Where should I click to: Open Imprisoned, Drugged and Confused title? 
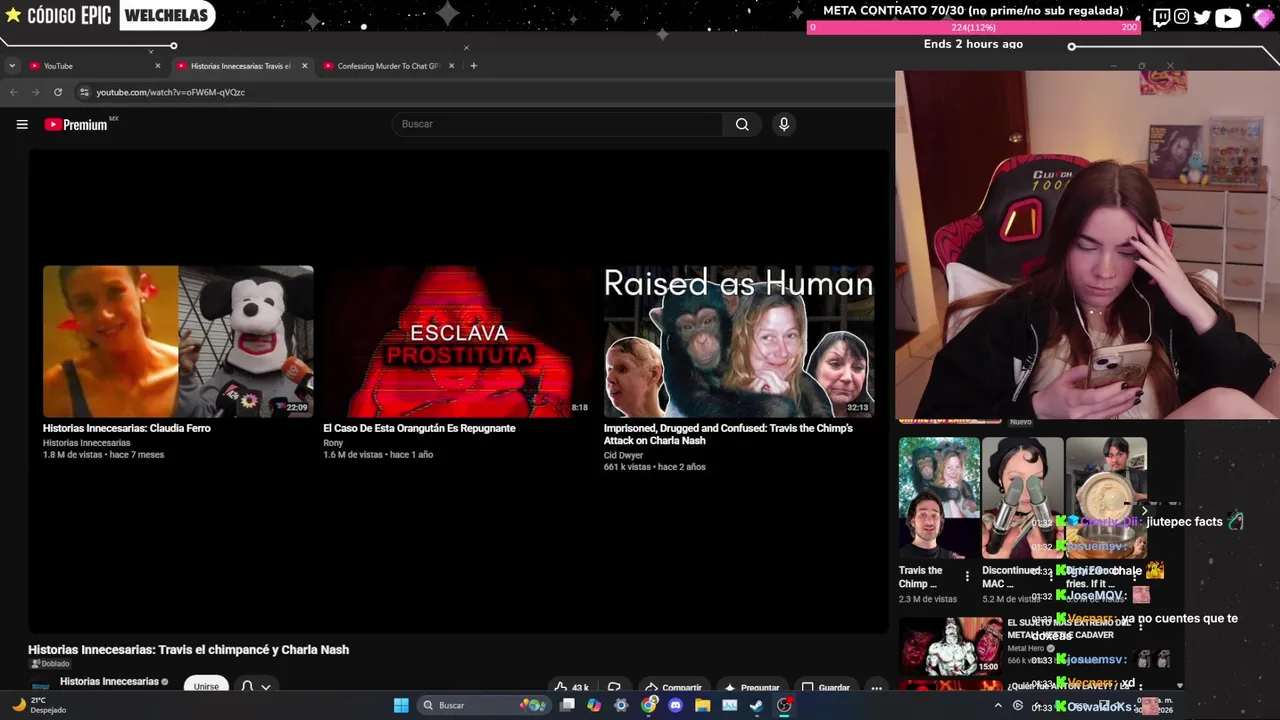pyautogui.click(x=728, y=434)
